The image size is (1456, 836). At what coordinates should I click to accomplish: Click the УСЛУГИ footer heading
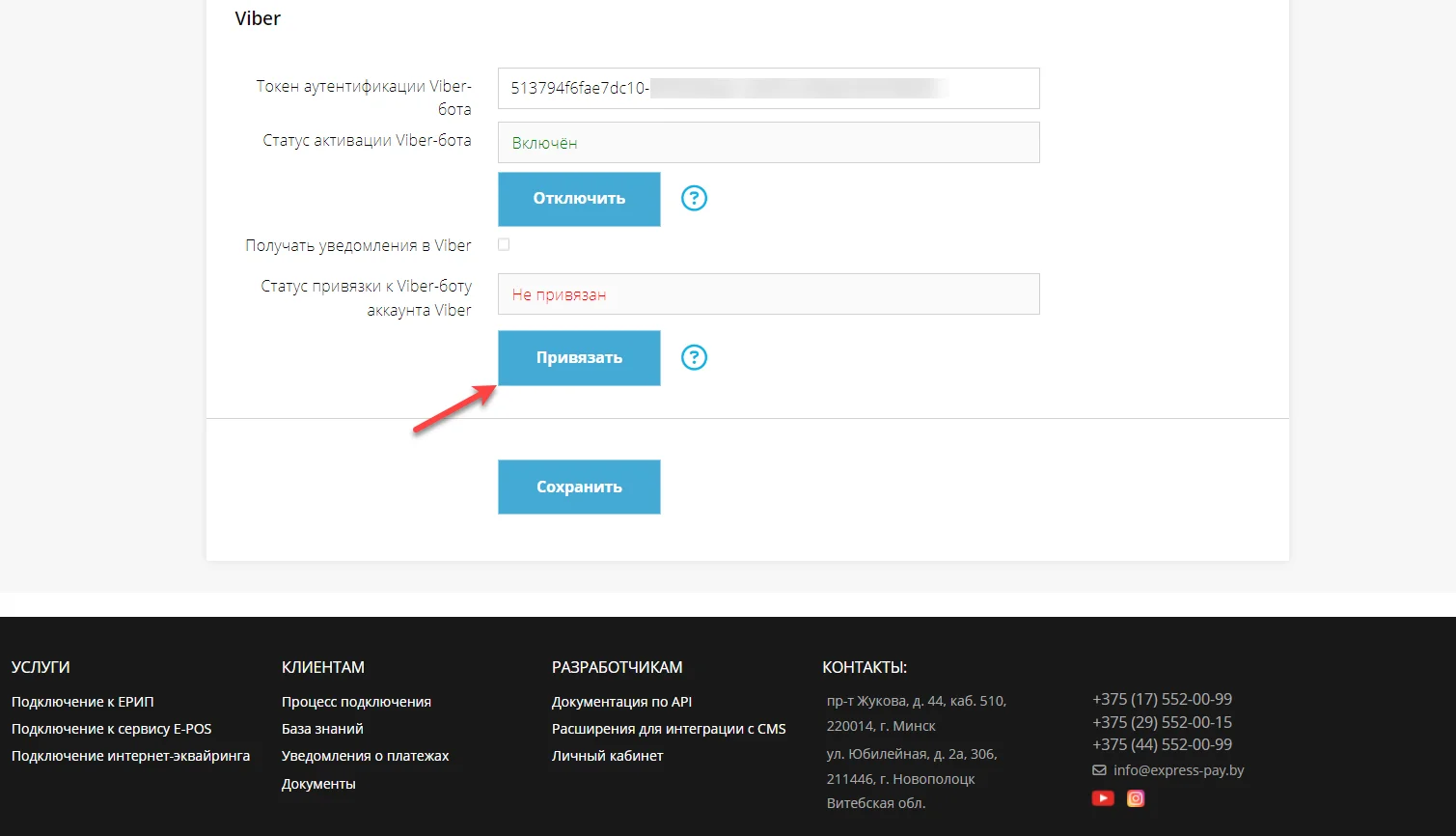[41, 667]
